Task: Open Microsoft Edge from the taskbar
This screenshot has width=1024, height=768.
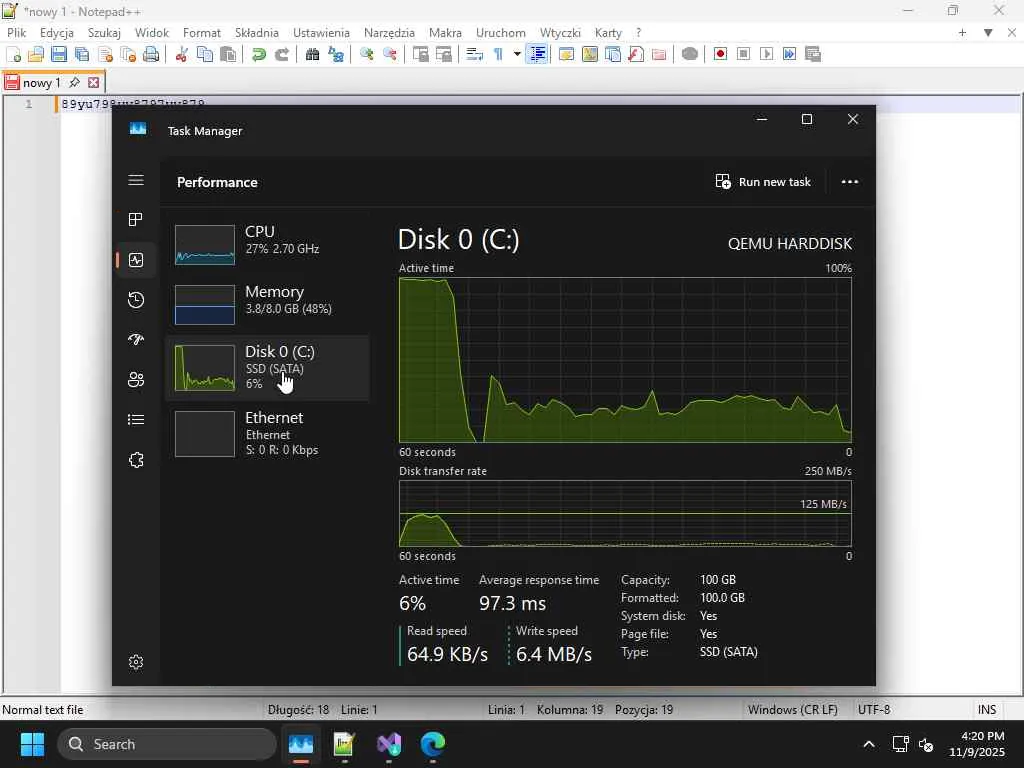Action: [432, 744]
